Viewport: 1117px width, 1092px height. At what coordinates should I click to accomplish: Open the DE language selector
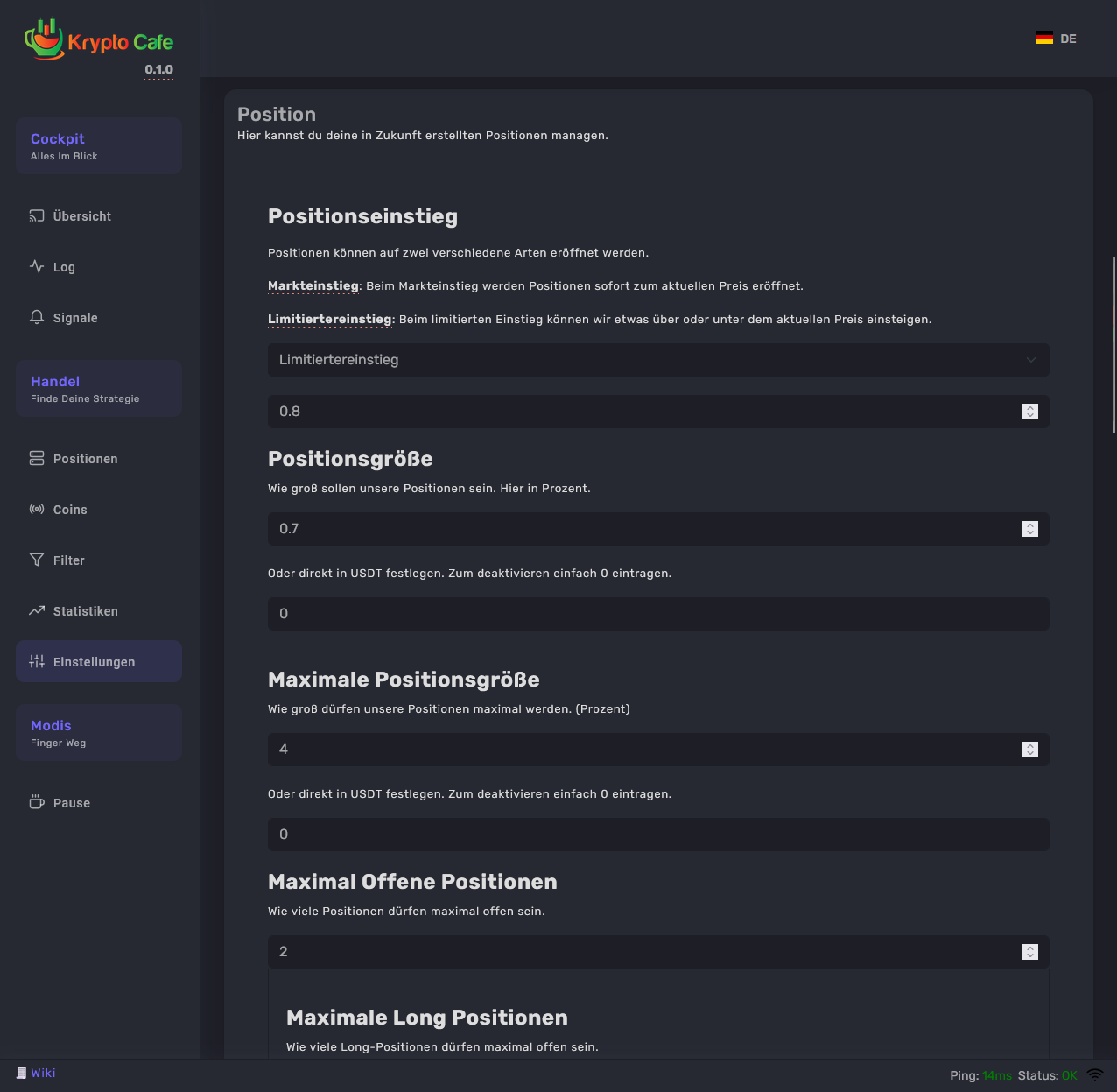[1056, 39]
